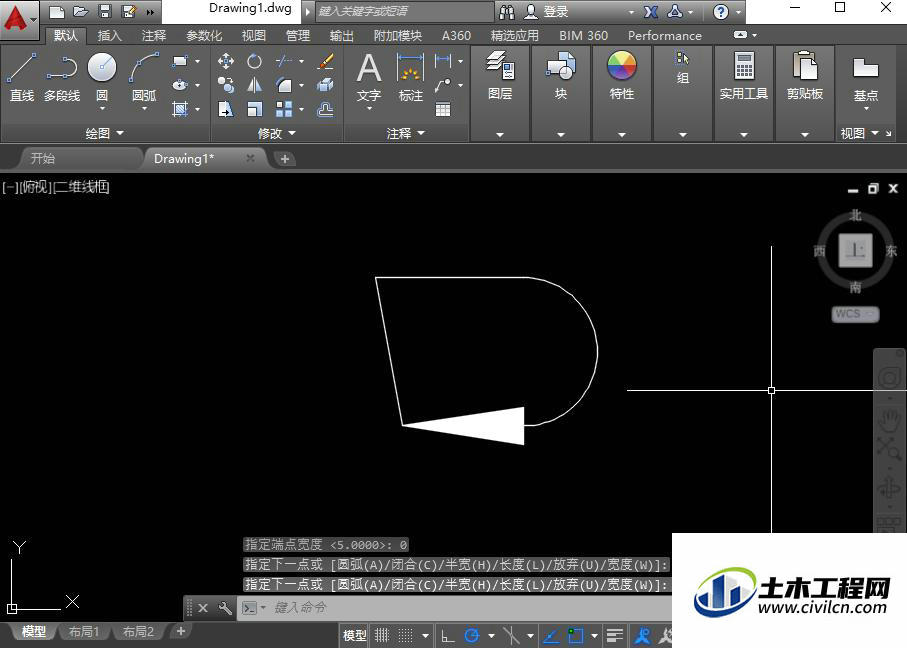The image size is (907, 648).
Task: Toggle polar tracking in status bar
Action: point(472,635)
